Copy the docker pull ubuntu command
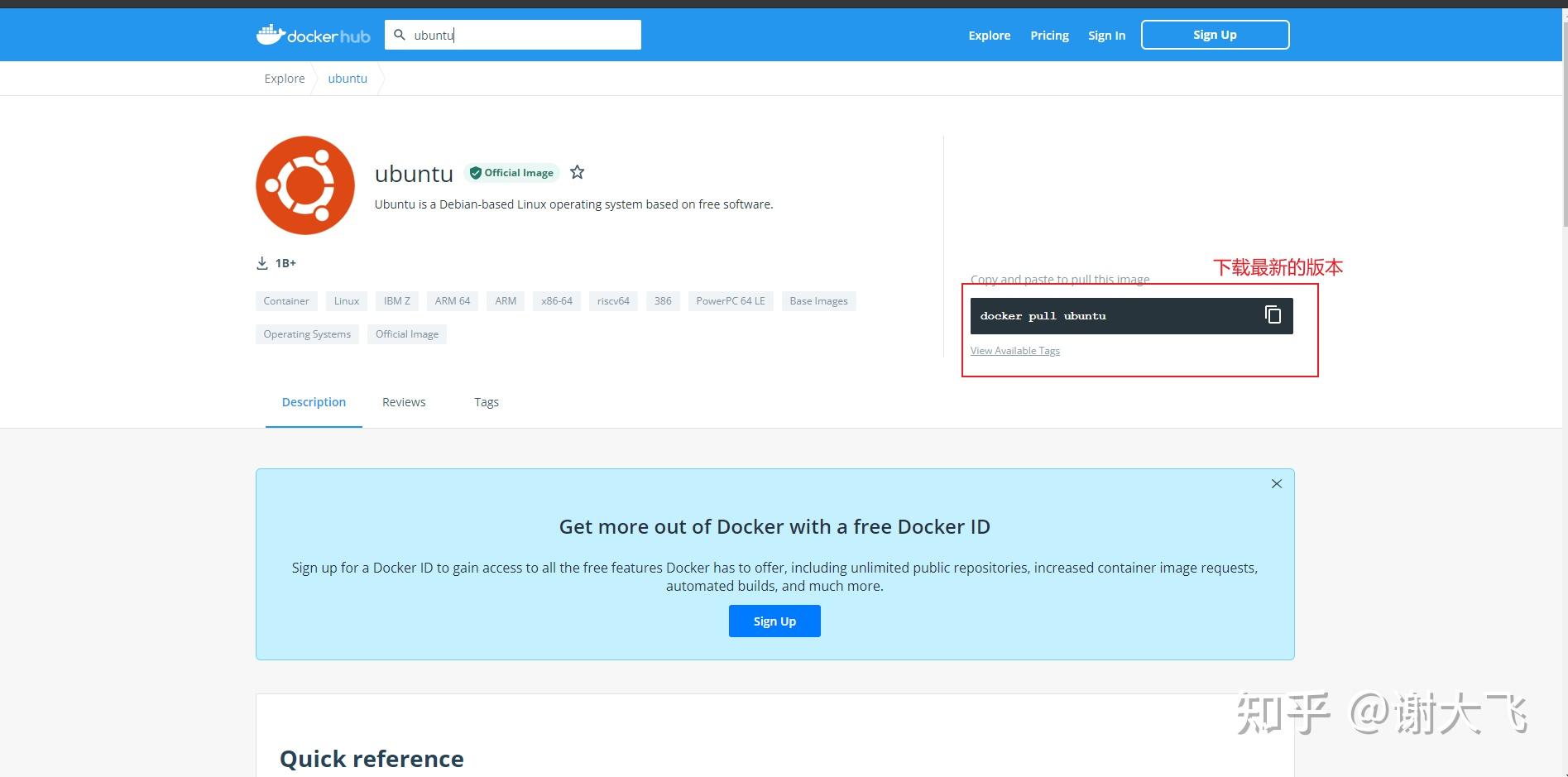 click(1273, 315)
